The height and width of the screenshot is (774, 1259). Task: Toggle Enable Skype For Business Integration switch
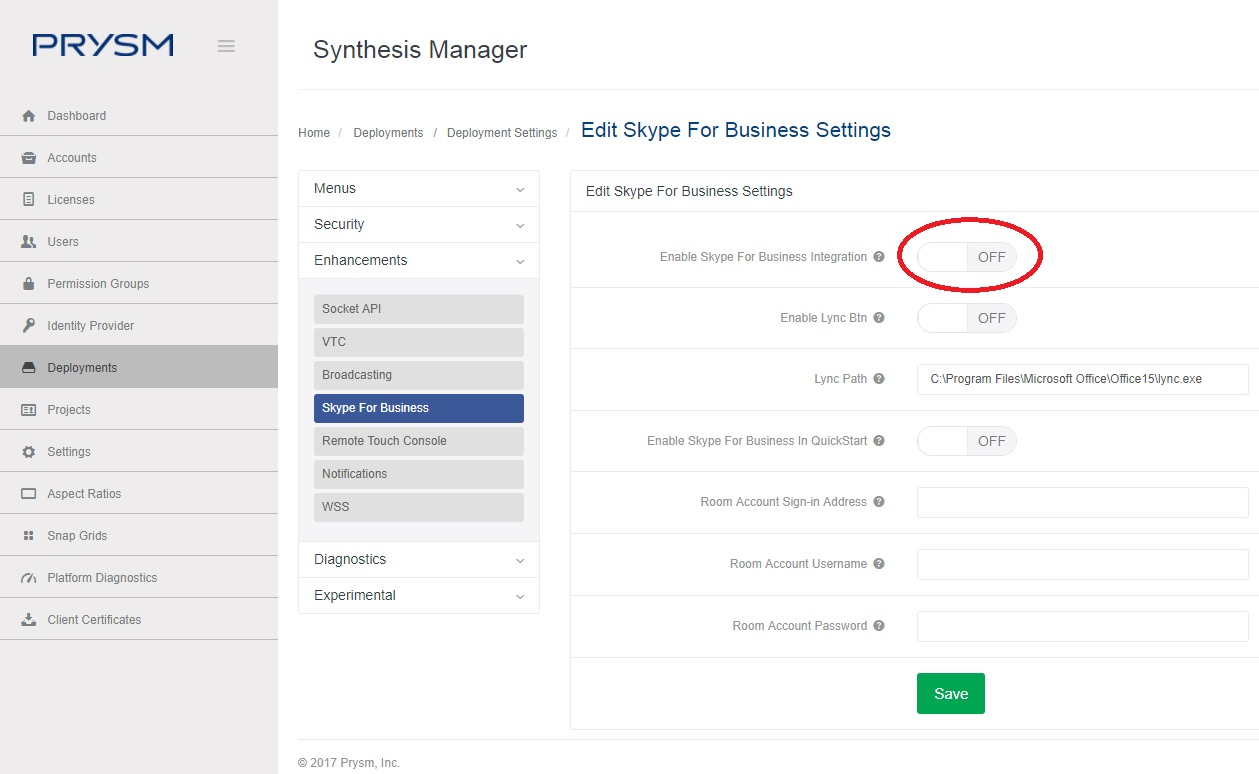[x=967, y=257]
